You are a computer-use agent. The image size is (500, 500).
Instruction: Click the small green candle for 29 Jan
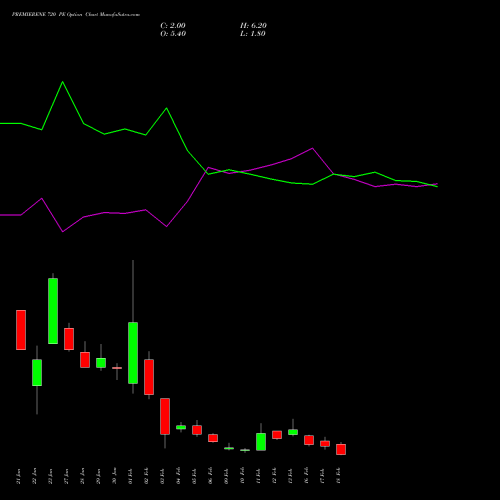pos(101,363)
